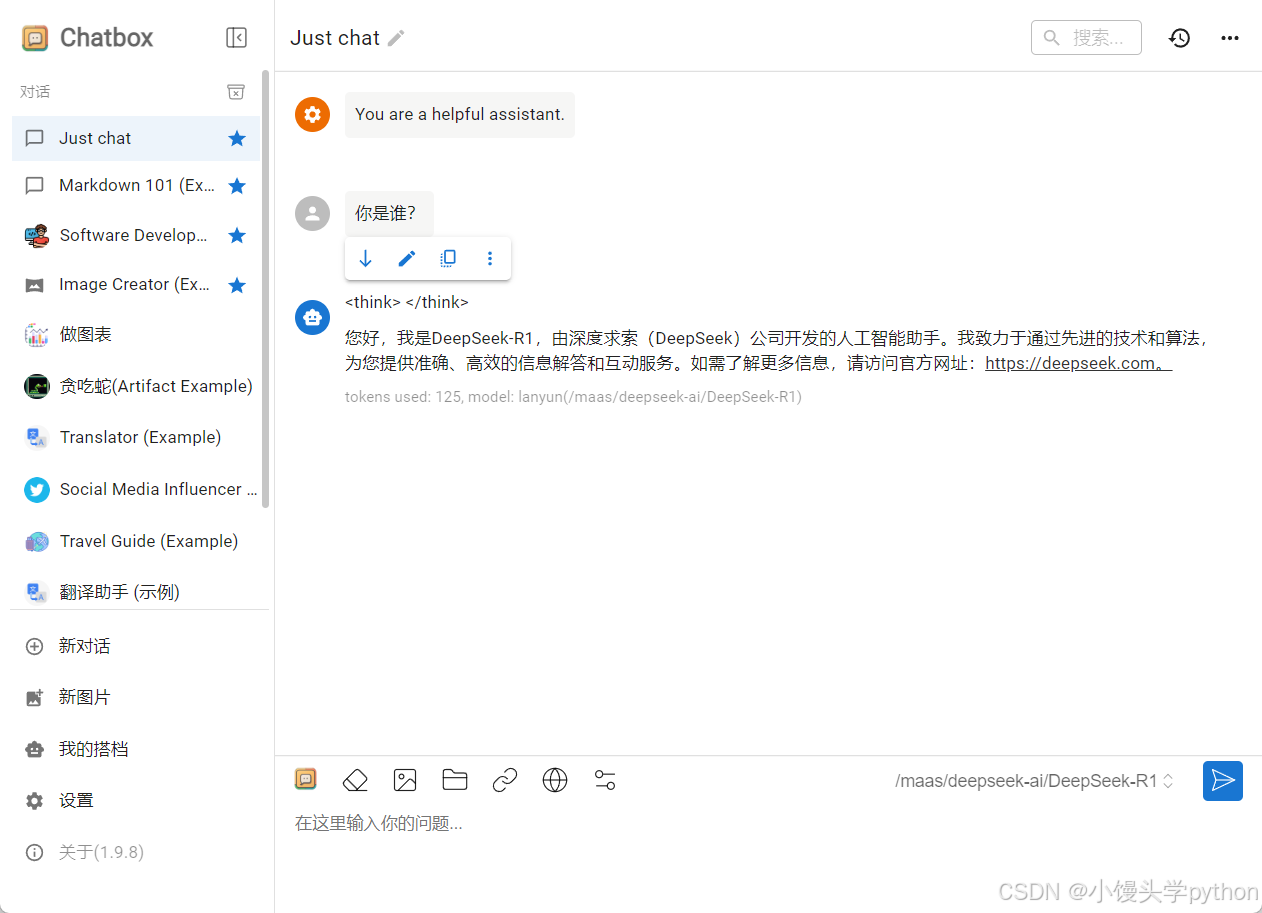The image size is (1262, 913).
Task: Open the top-right more options menu
Action: (x=1230, y=38)
